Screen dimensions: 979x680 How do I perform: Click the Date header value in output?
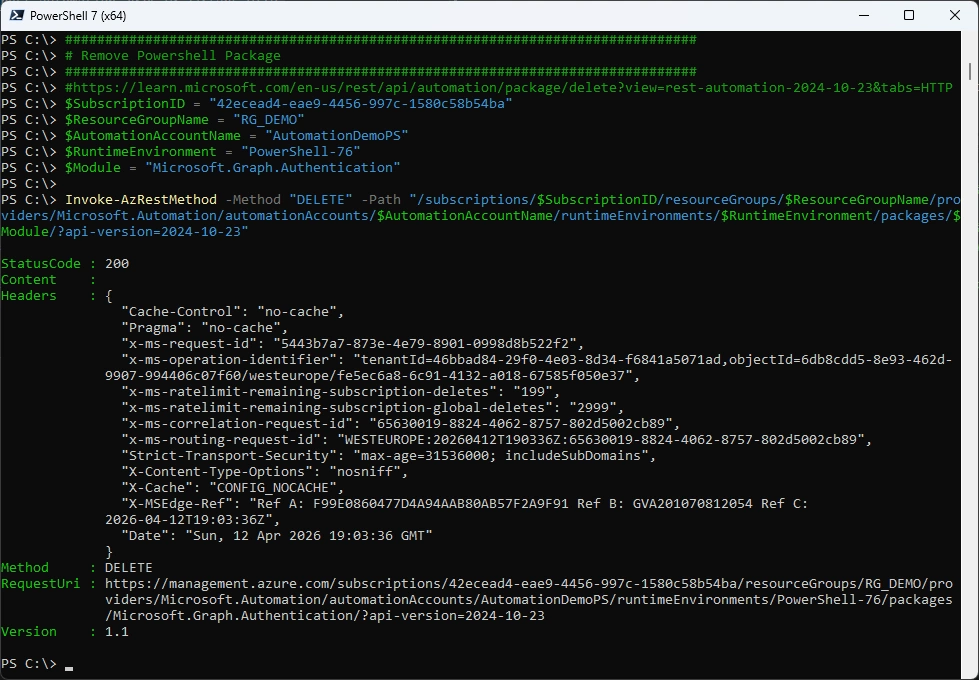click(310, 536)
